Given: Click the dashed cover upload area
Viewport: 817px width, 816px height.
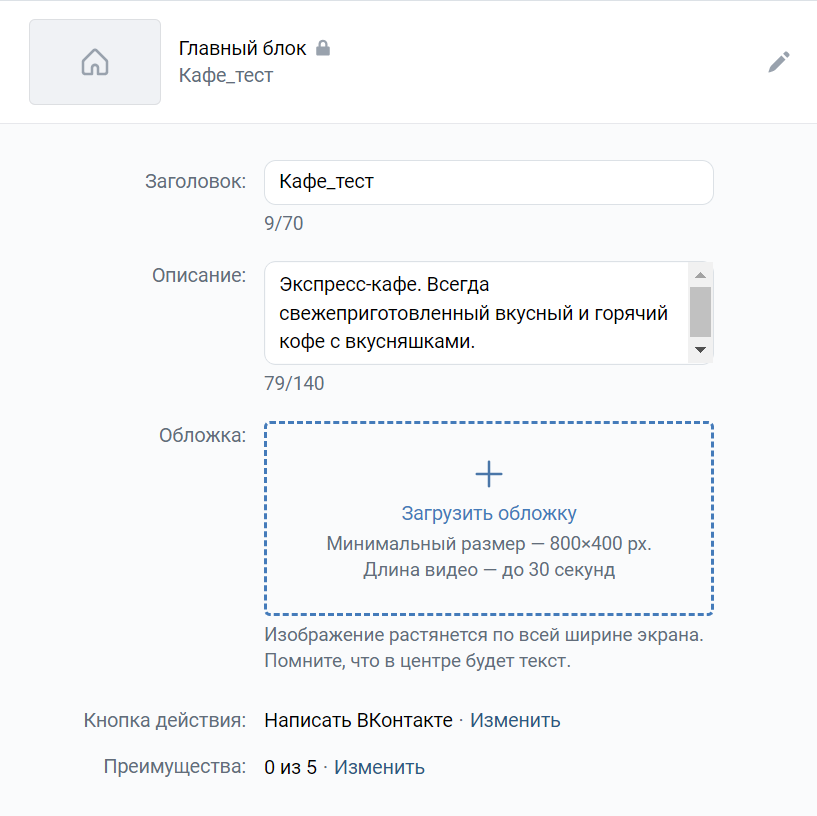Looking at the screenshot, I should [489, 518].
